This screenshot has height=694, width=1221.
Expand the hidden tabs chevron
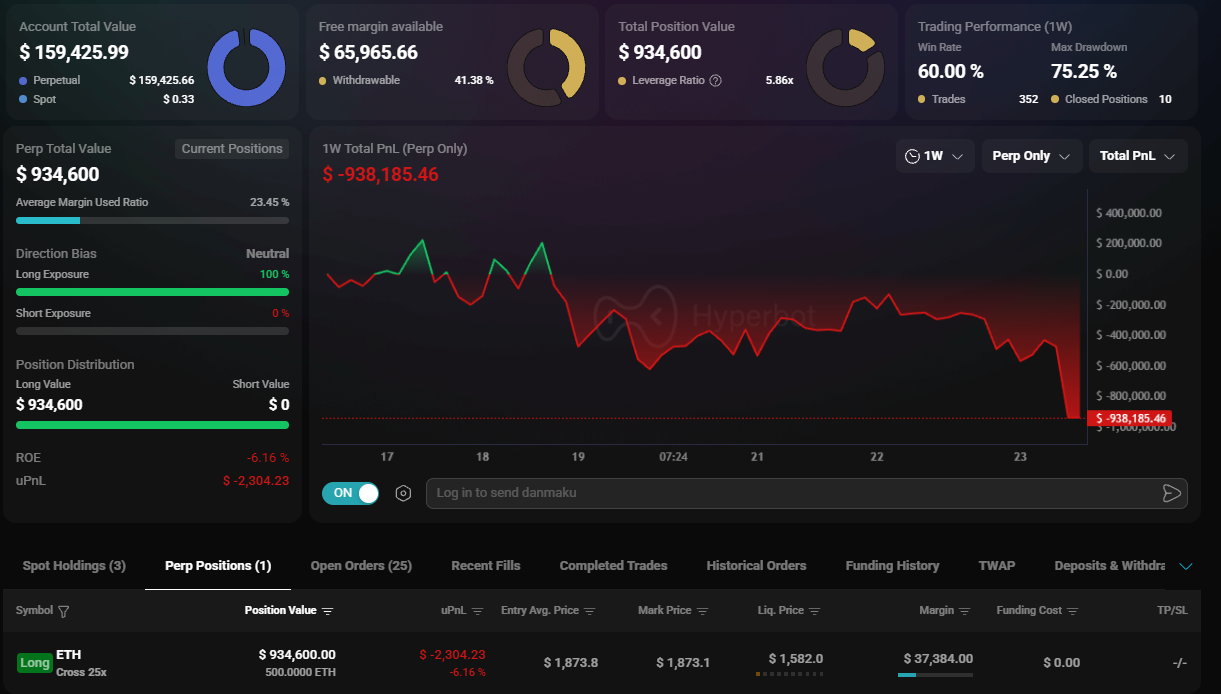point(1186,566)
